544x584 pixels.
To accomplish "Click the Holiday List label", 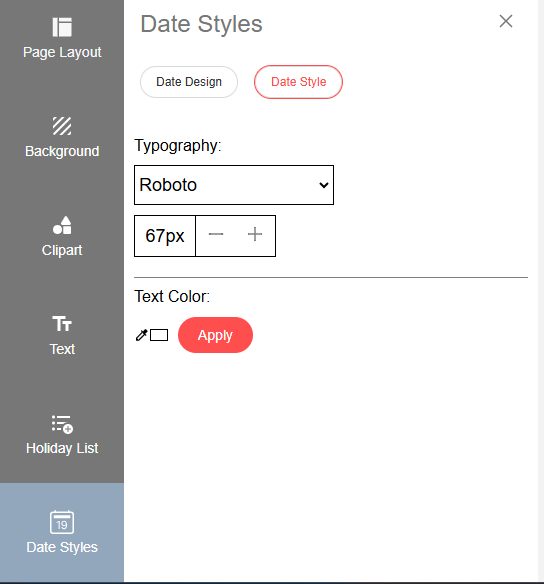I will [x=62, y=448].
